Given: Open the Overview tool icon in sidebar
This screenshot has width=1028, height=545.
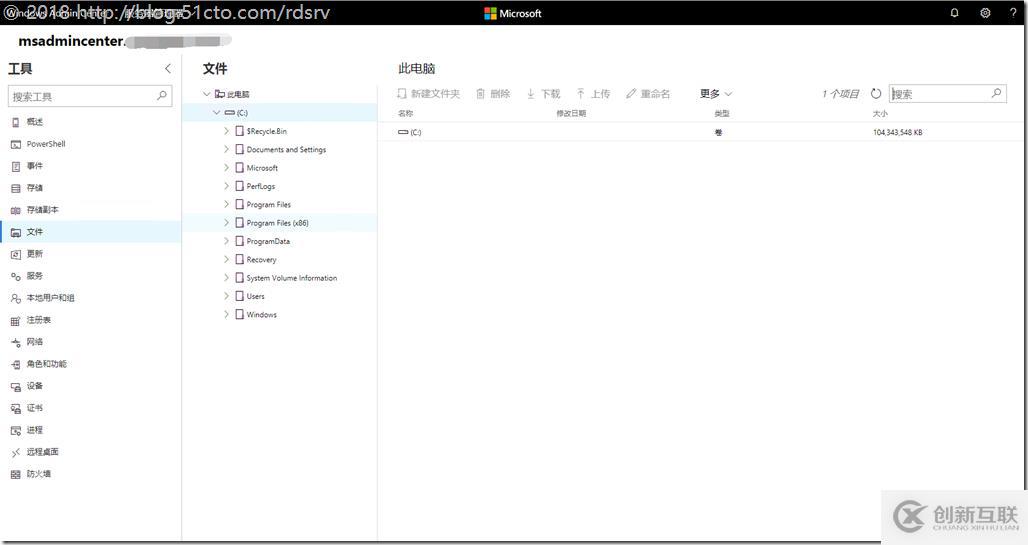Looking at the screenshot, I should point(16,122).
